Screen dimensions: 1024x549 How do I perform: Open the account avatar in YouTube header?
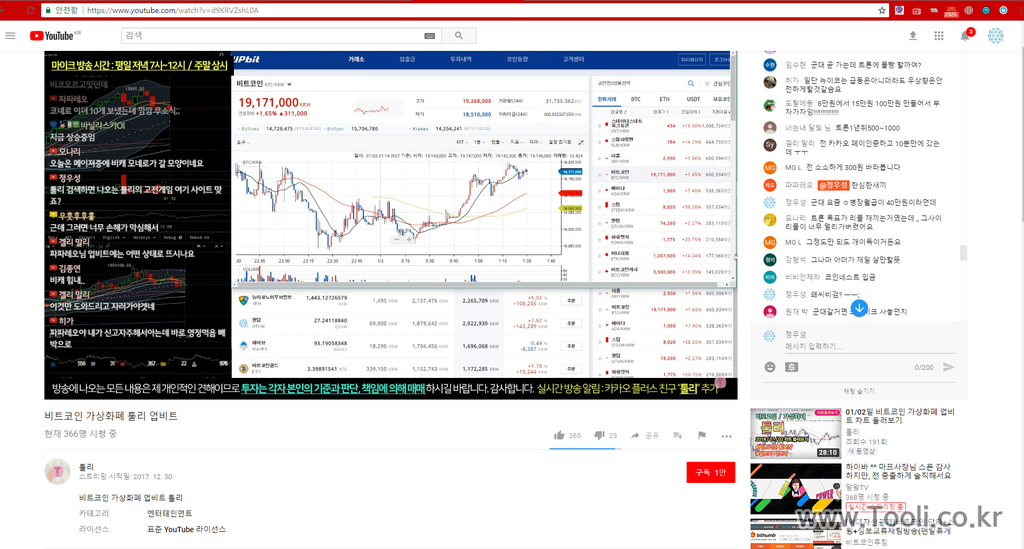(995, 36)
